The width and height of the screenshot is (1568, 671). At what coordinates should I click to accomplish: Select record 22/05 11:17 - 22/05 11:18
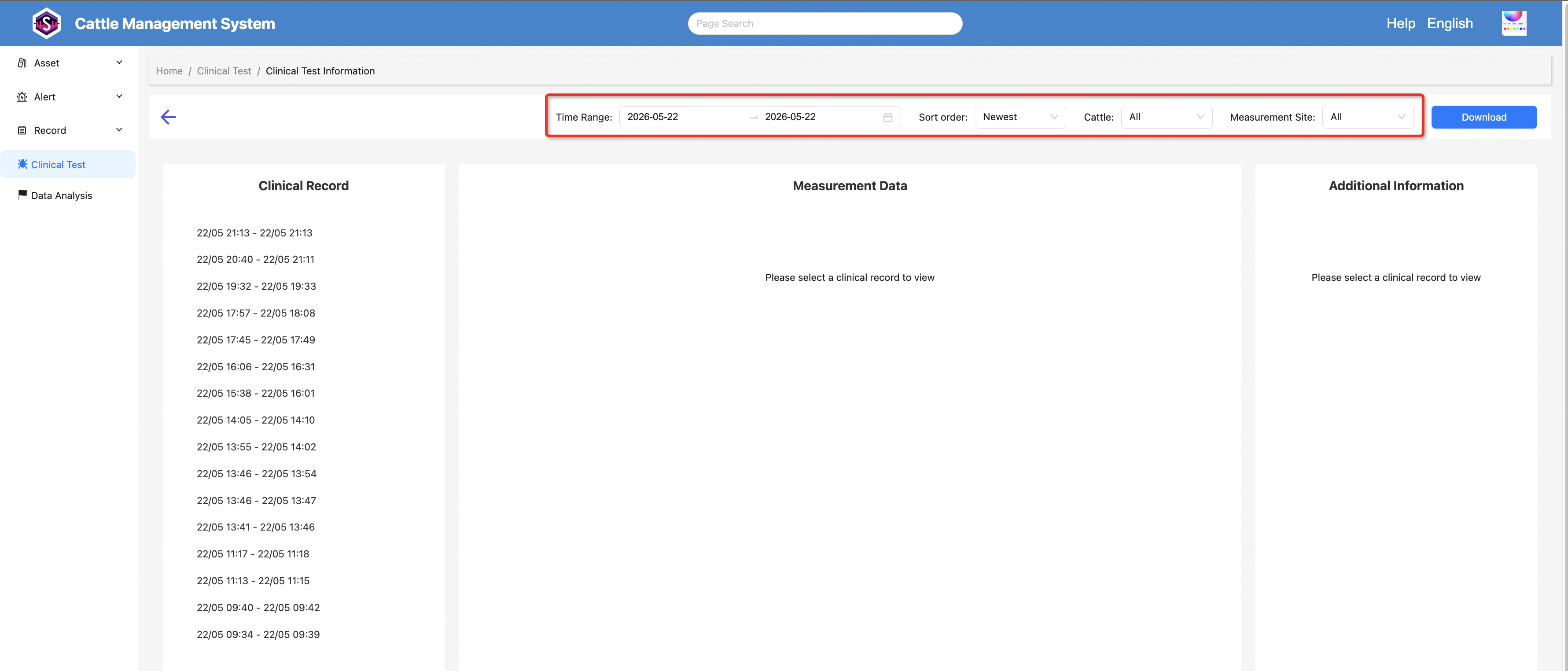253,553
